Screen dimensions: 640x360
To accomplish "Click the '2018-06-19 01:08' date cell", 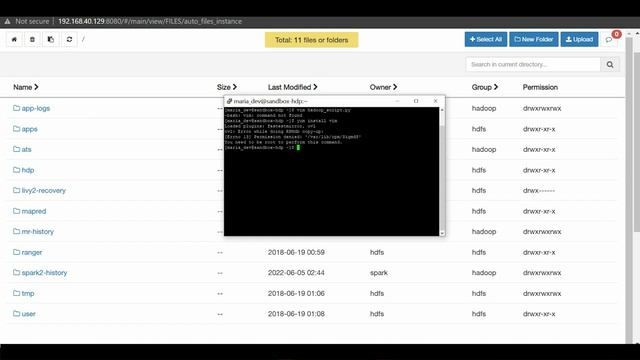I will pyautogui.click(x=296, y=314).
